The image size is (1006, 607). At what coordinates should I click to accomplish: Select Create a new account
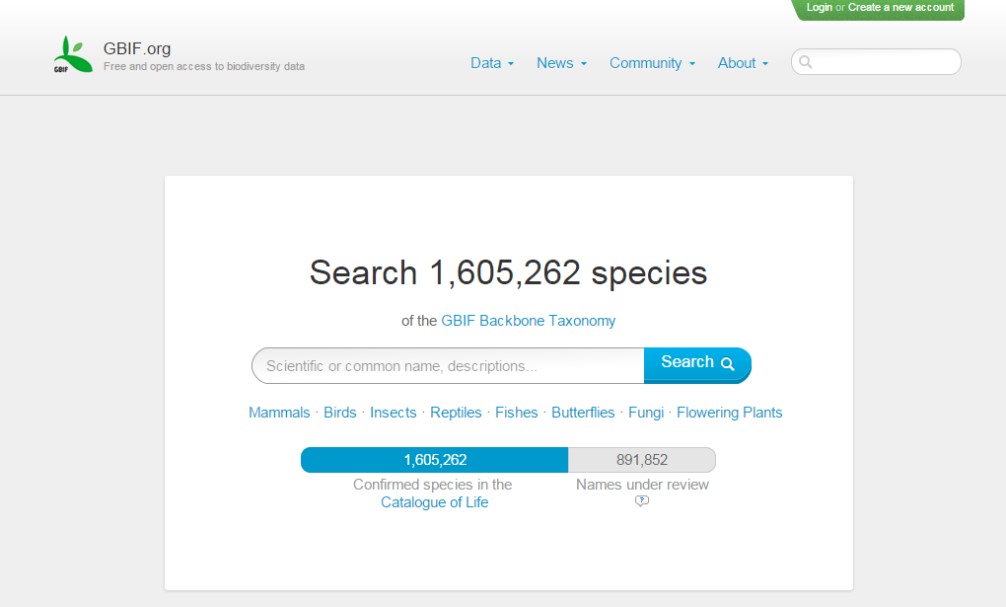click(x=900, y=8)
